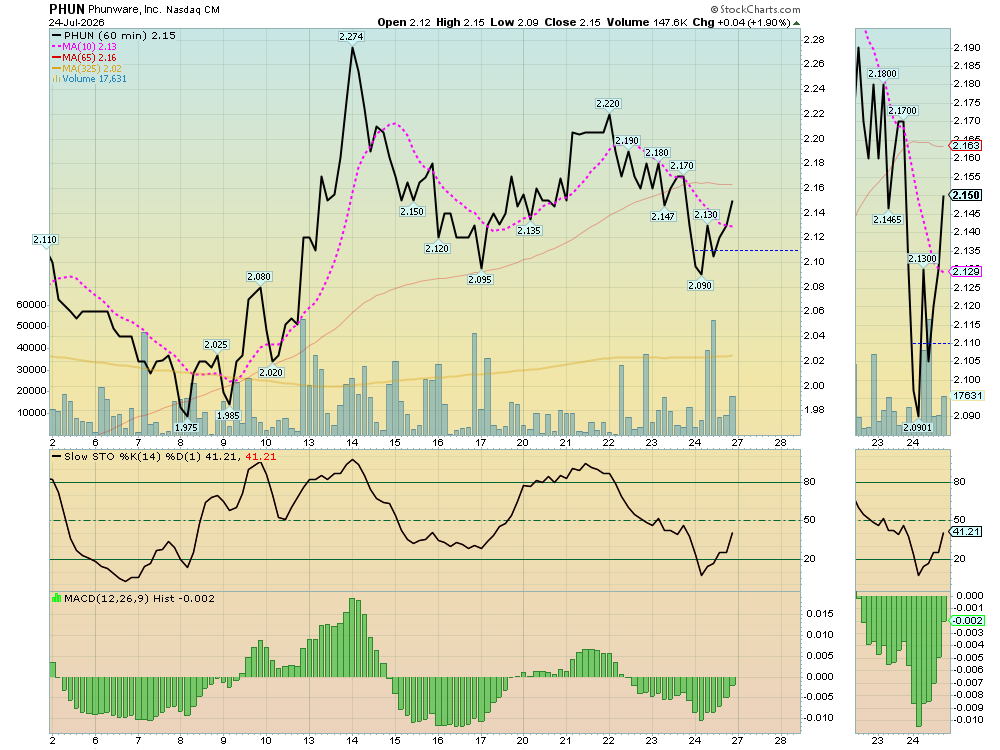Click the 2.0901 label in zoom panel
The image size is (1000, 750).
(x=918, y=427)
